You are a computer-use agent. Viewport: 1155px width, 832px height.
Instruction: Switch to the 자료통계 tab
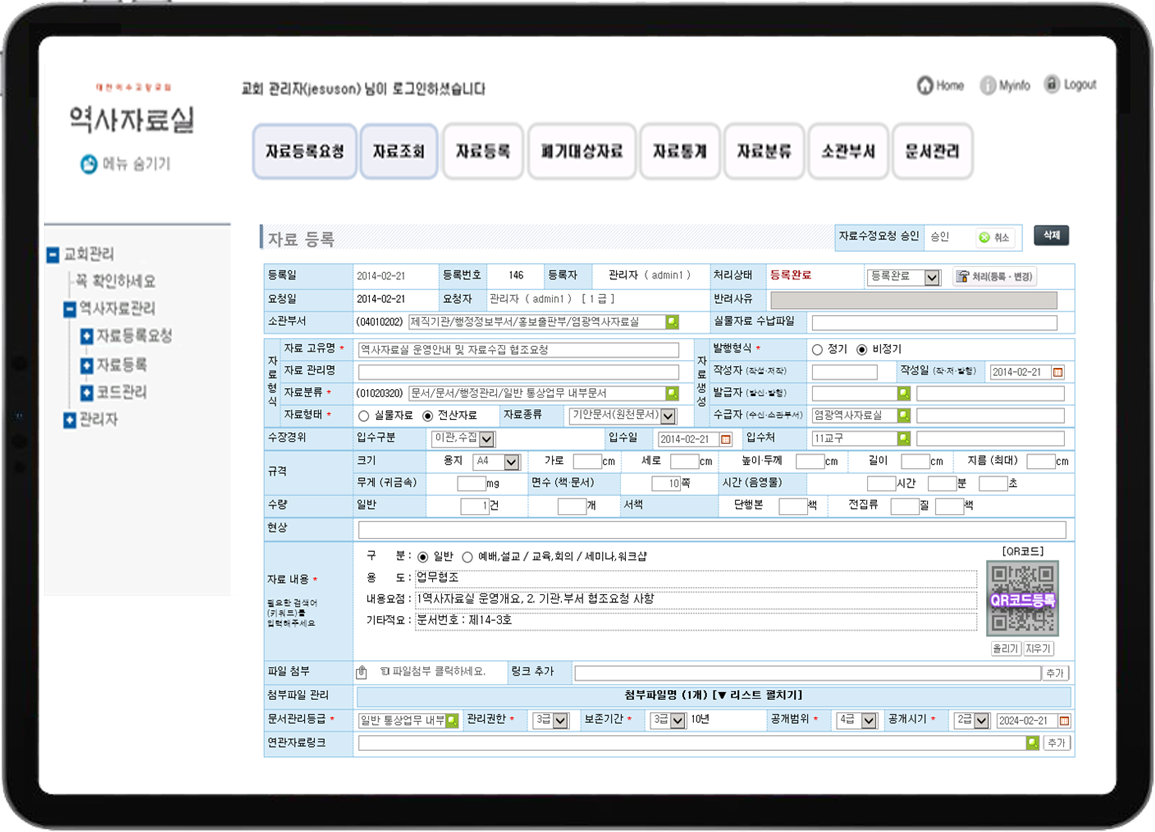point(679,152)
